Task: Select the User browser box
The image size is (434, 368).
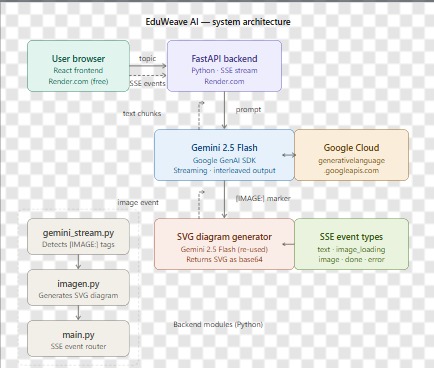Action: [x=78, y=66]
